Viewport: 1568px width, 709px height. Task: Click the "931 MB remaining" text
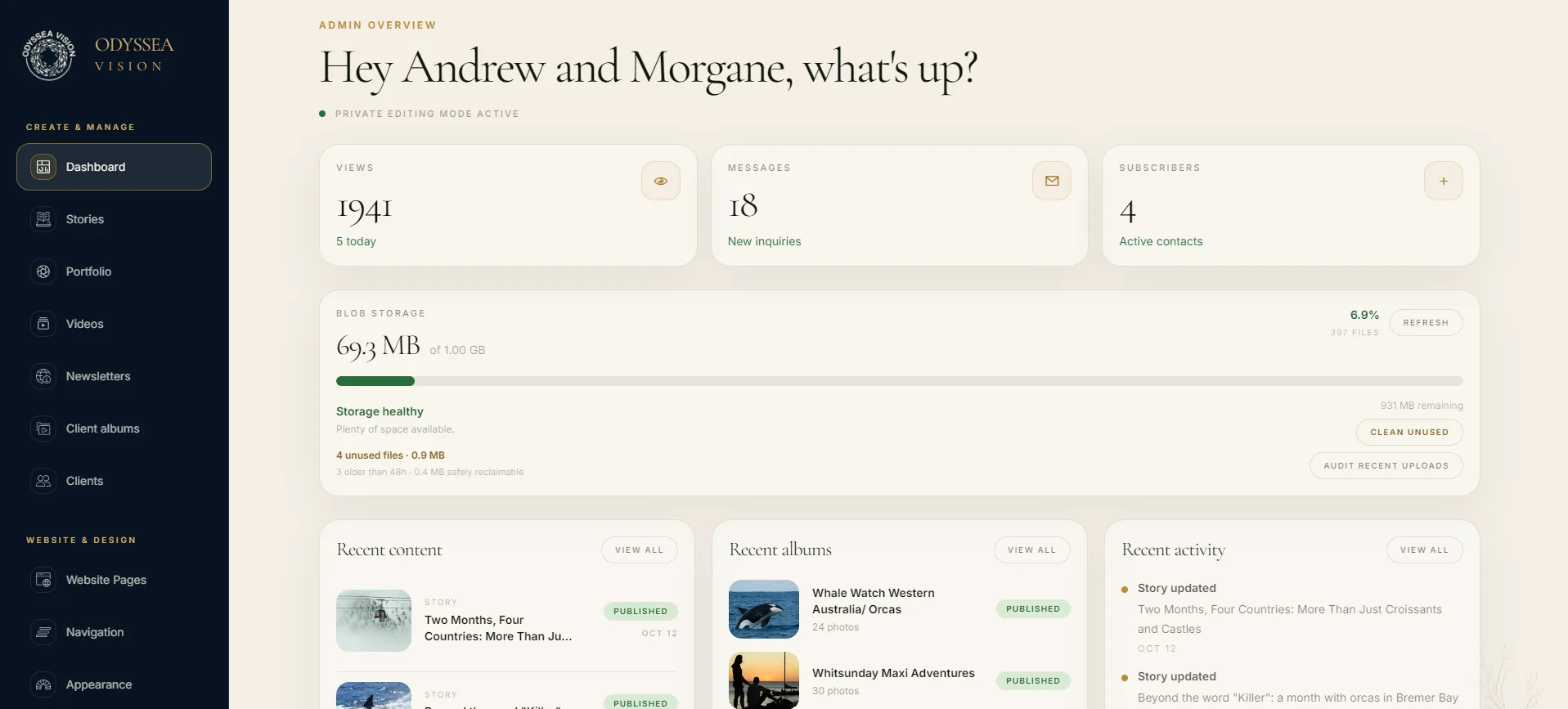click(x=1422, y=406)
